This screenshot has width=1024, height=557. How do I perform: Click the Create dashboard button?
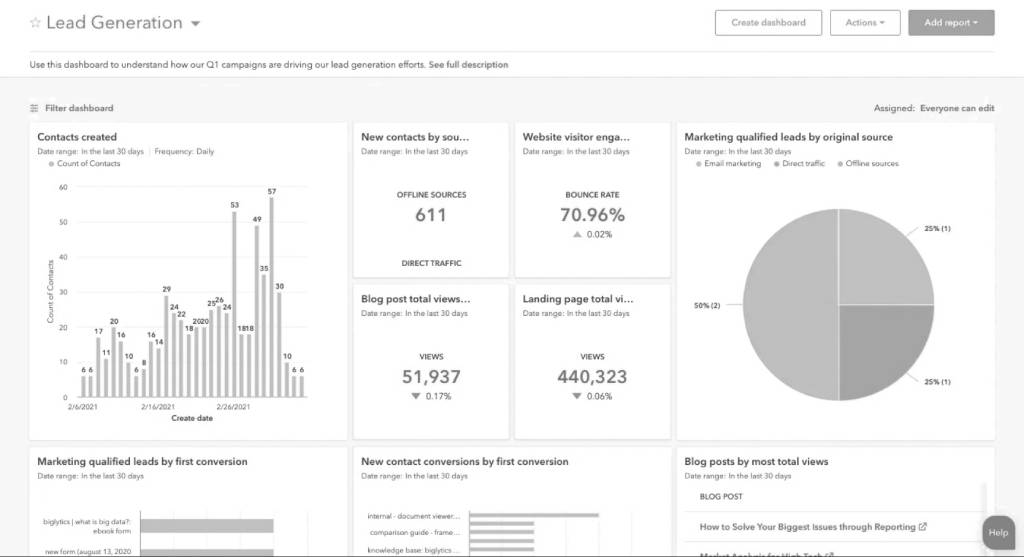coord(768,23)
